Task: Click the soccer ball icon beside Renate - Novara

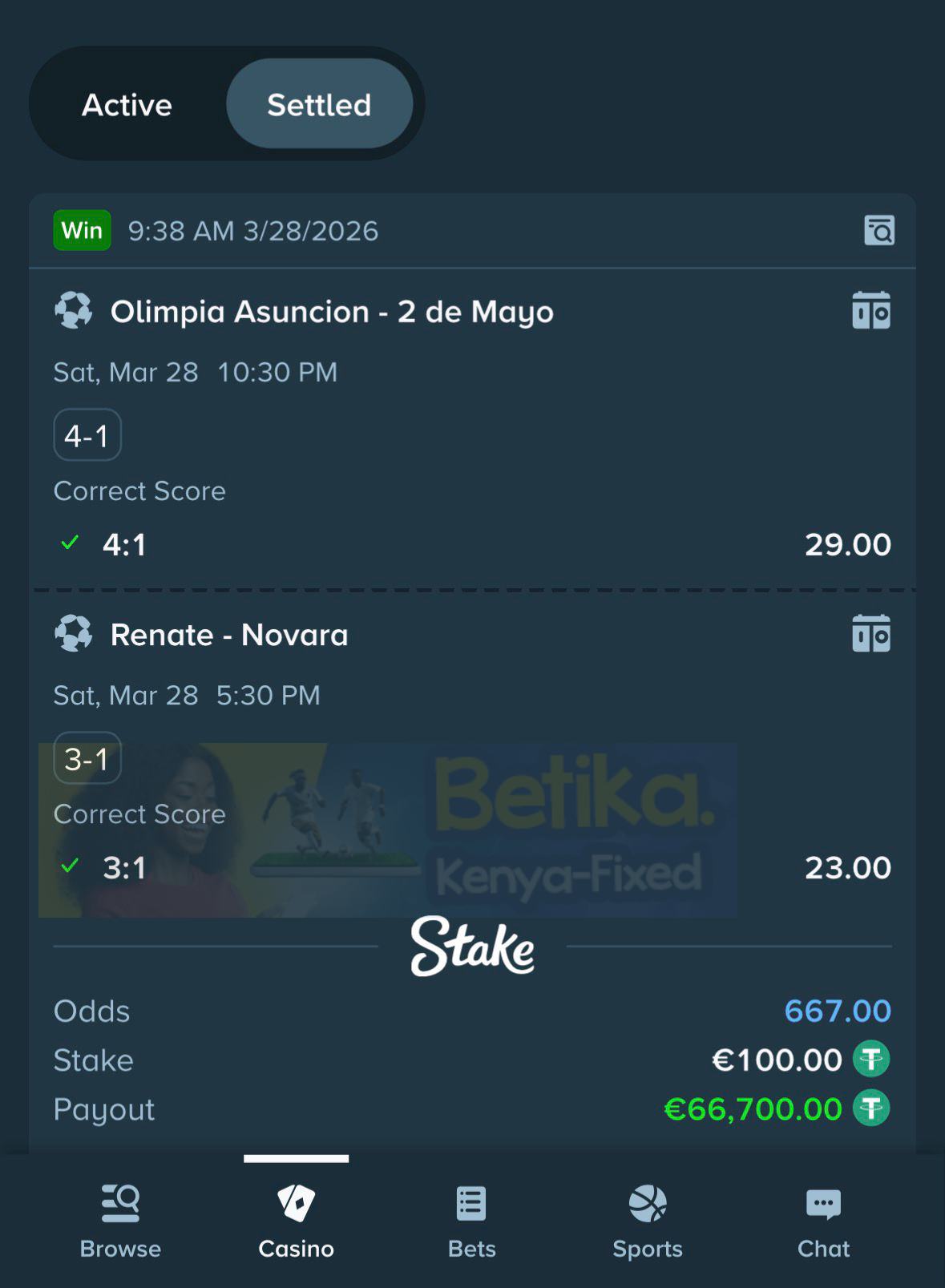Action: (74, 634)
